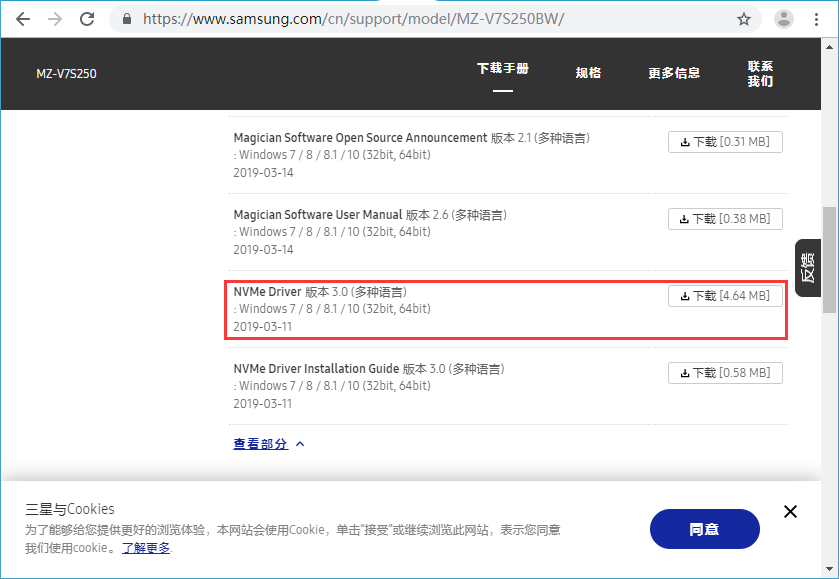Image resolution: width=839 pixels, height=579 pixels.
Task: Click scrollbar up arrow
Action: [829, 47]
